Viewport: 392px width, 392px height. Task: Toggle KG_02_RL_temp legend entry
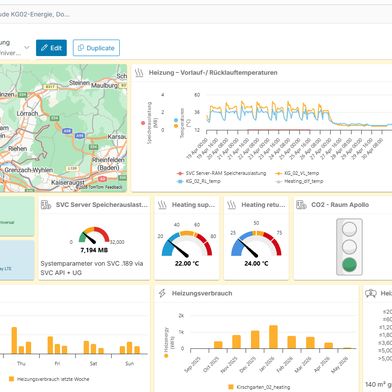coord(199,181)
